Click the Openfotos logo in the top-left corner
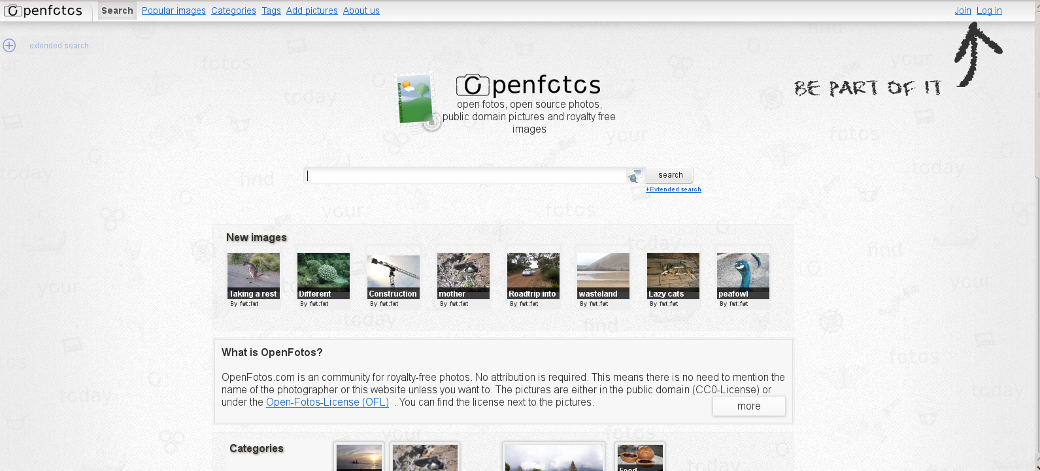This screenshot has width=1040, height=471. 46,11
